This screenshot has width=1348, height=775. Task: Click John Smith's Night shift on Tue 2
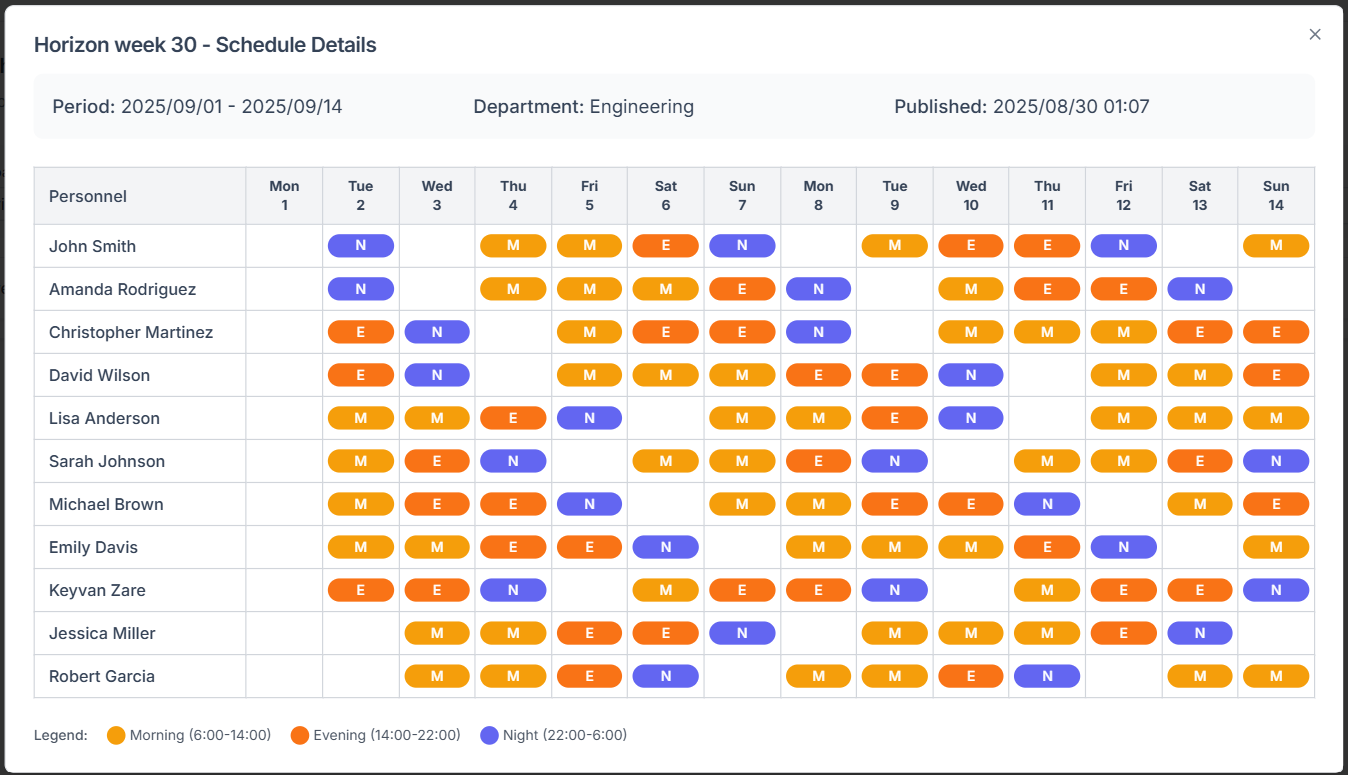pyautogui.click(x=360, y=246)
